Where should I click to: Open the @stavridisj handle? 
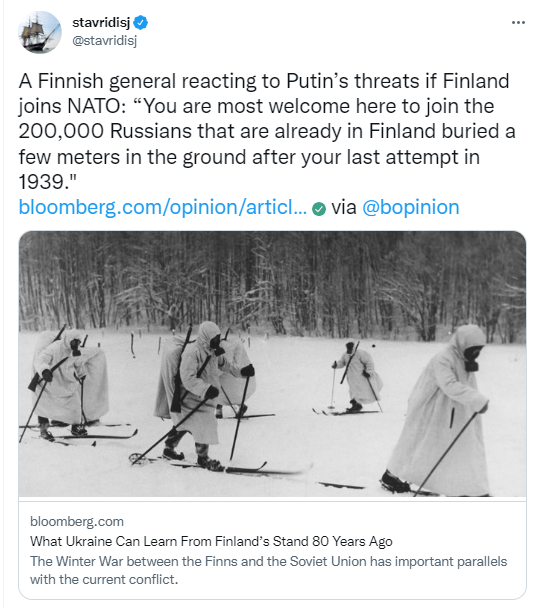(x=105, y=41)
